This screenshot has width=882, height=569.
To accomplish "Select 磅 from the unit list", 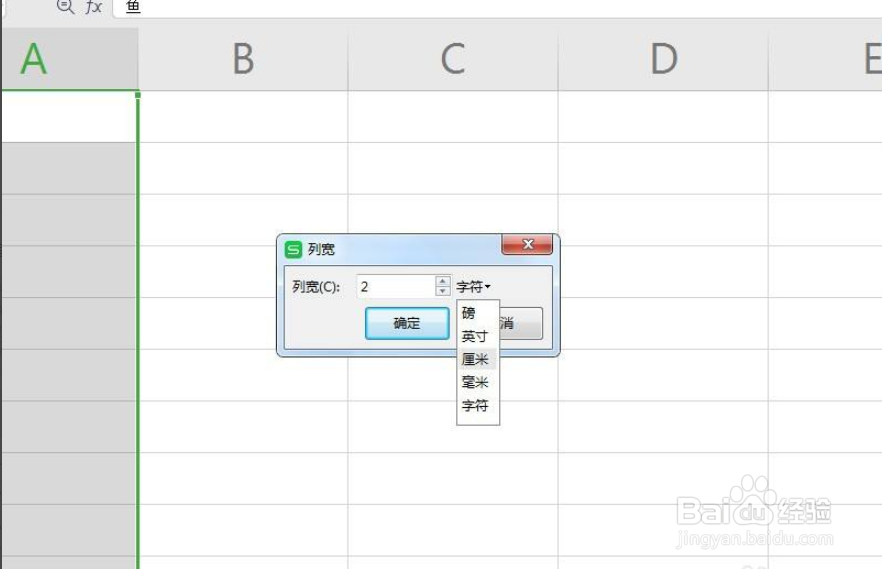I will 469,313.
